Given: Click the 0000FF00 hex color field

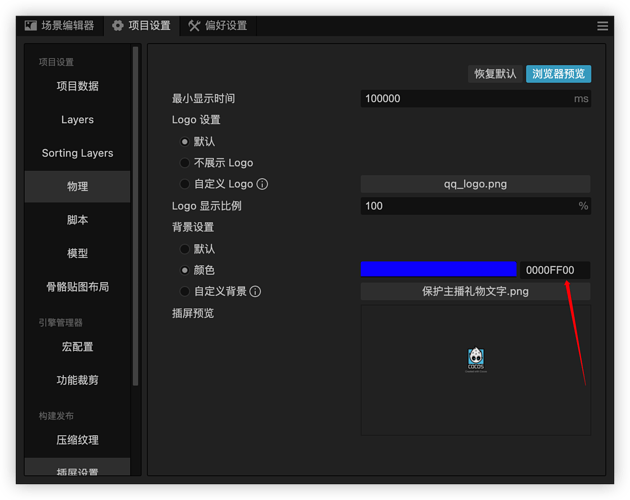Looking at the screenshot, I should point(555,270).
